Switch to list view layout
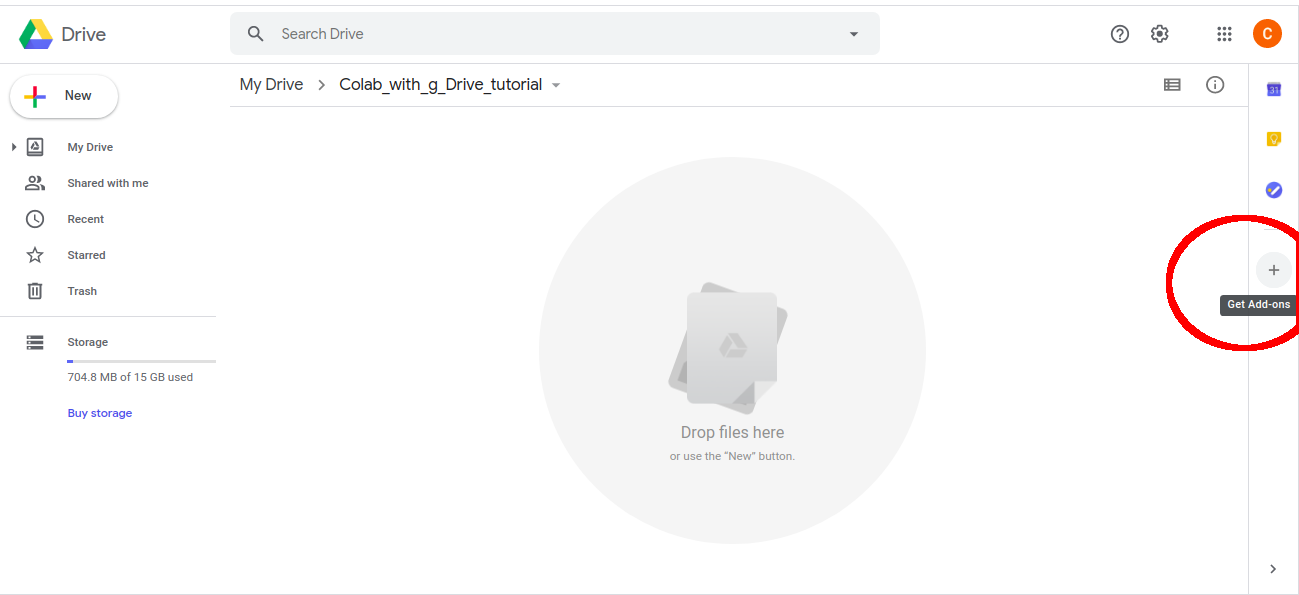This screenshot has height=595, width=1299. (1172, 84)
